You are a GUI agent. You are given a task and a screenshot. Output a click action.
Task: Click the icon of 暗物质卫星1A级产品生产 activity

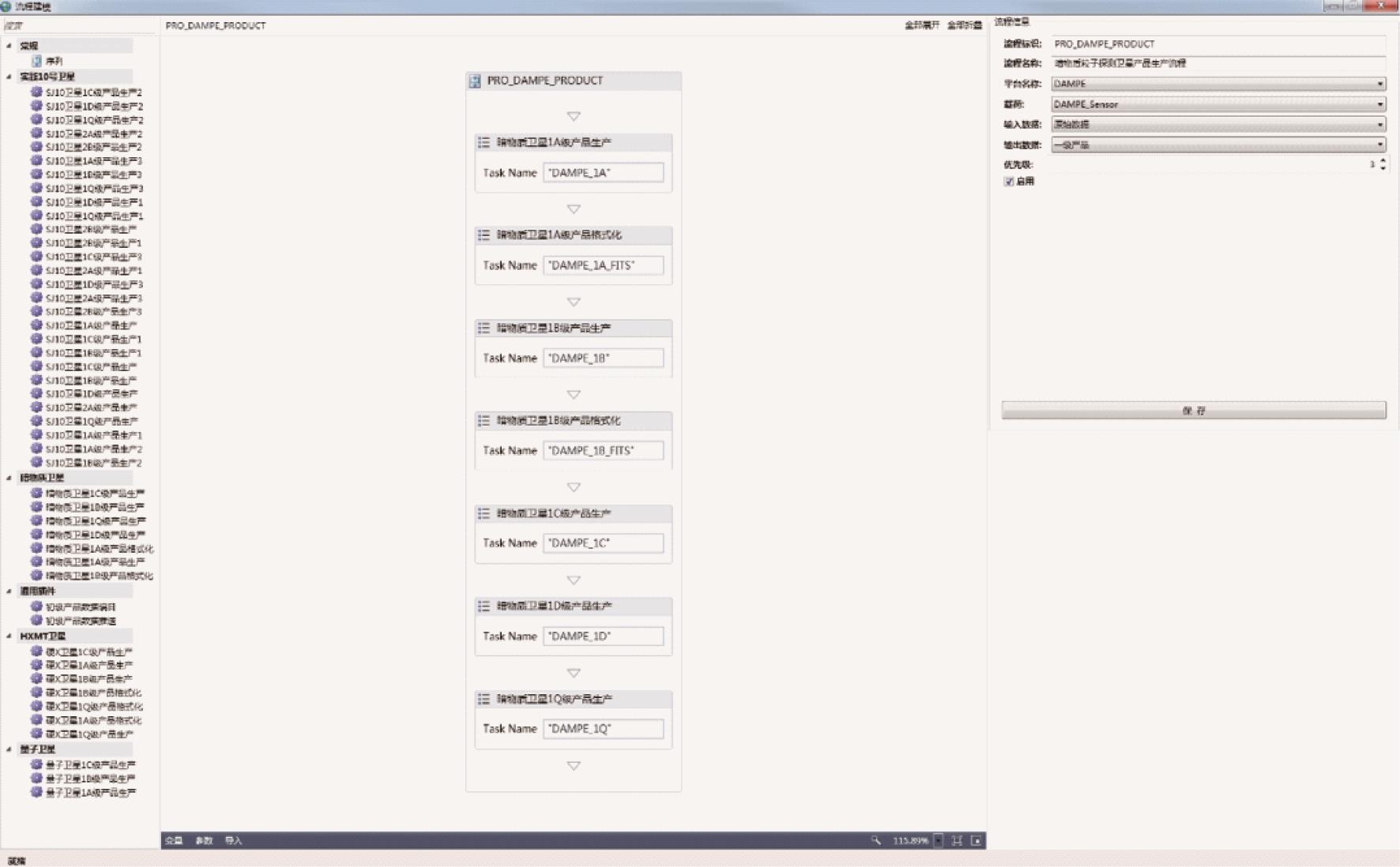point(484,142)
